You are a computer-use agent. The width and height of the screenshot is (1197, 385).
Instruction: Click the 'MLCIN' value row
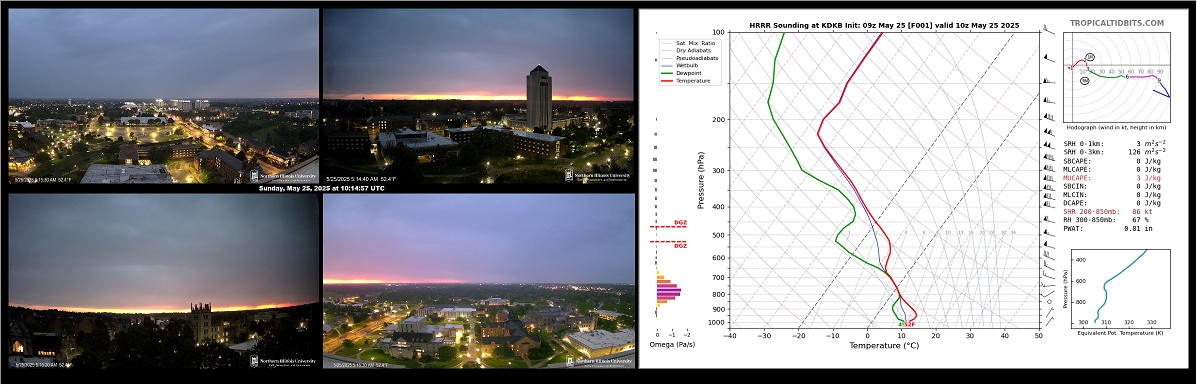tap(1112, 195)
